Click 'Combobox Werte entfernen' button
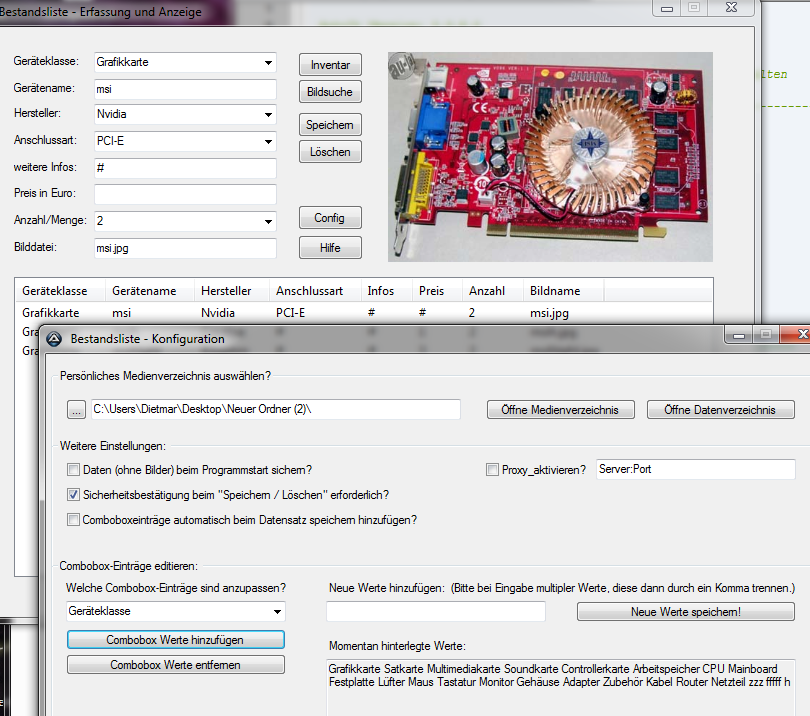 [x=175, y=664]
